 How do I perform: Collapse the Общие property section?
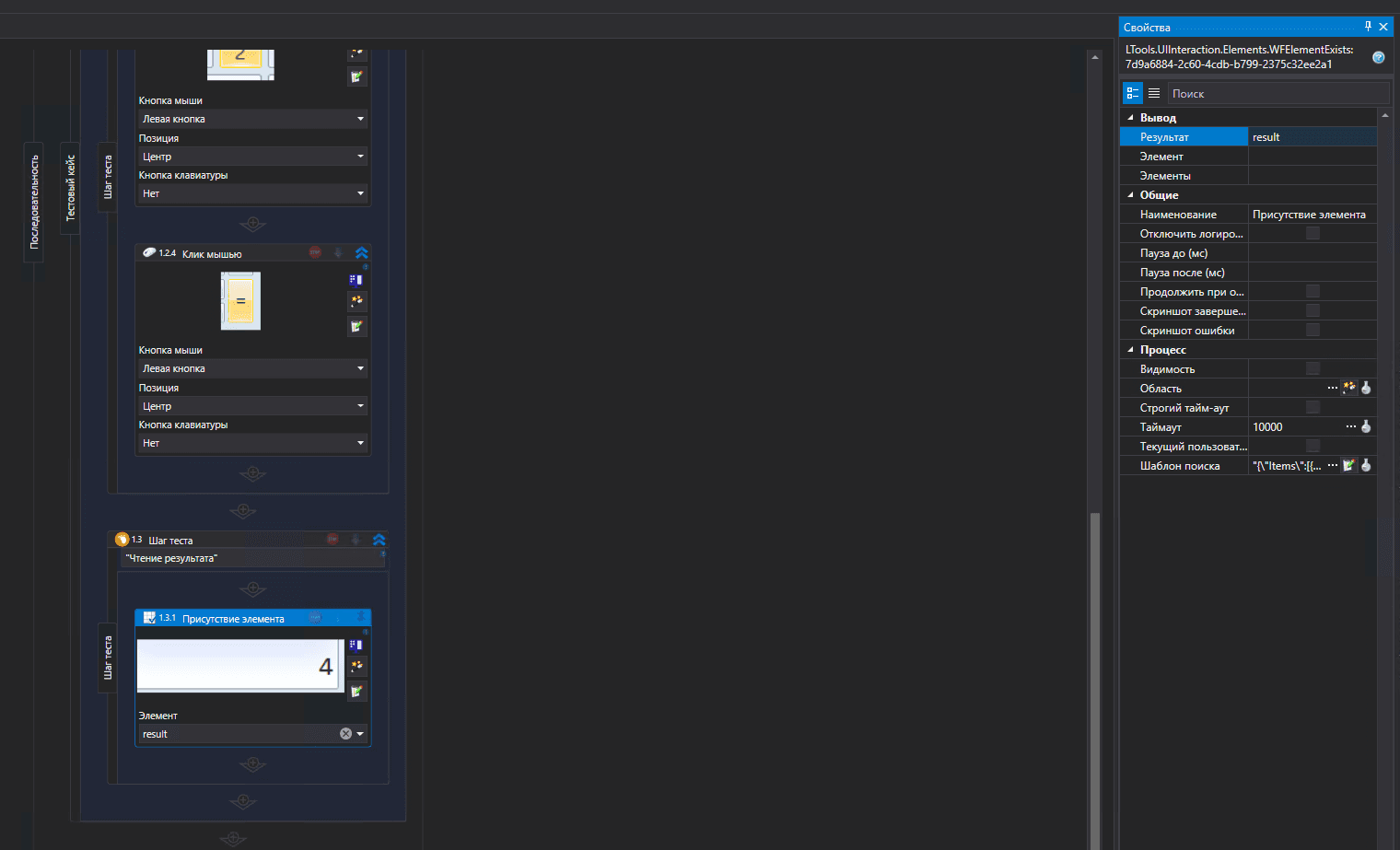1131,194
